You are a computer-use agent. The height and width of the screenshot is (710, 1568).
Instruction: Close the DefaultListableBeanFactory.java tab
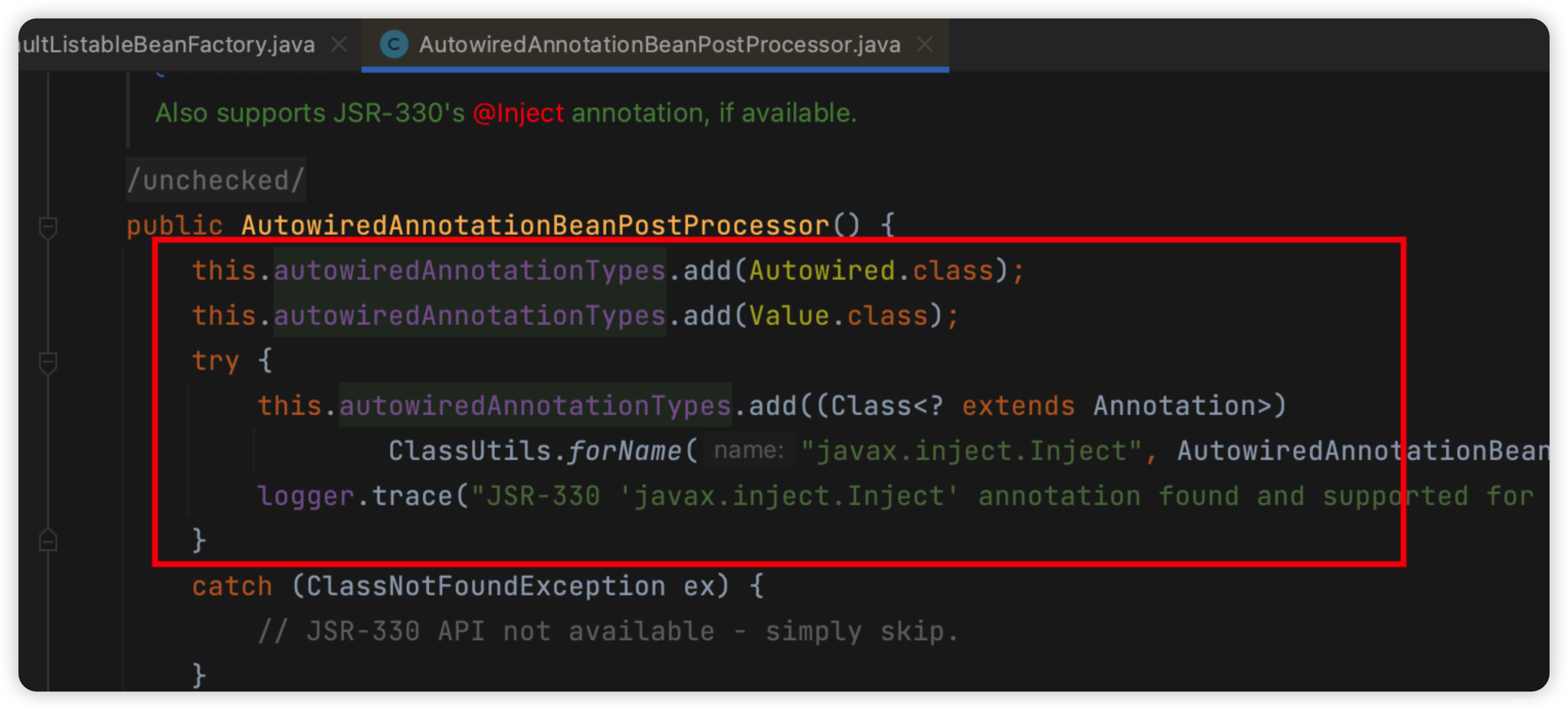click(x=339, y=45)
